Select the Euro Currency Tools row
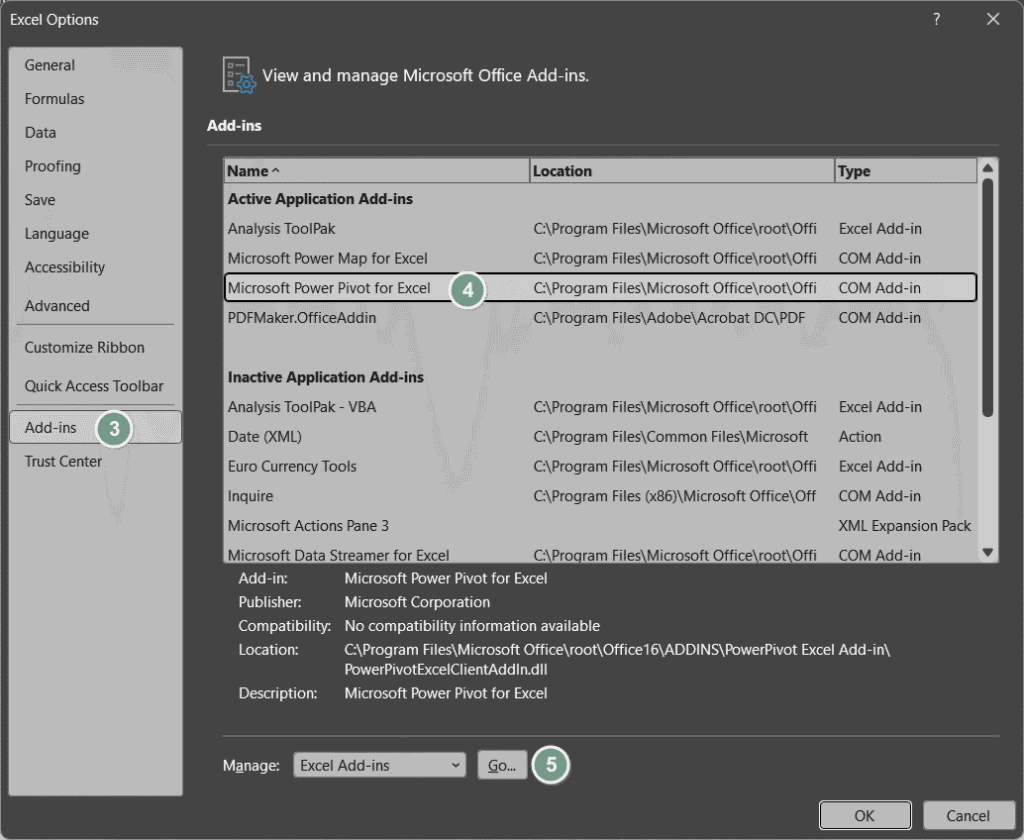 (x=600, y=466)
